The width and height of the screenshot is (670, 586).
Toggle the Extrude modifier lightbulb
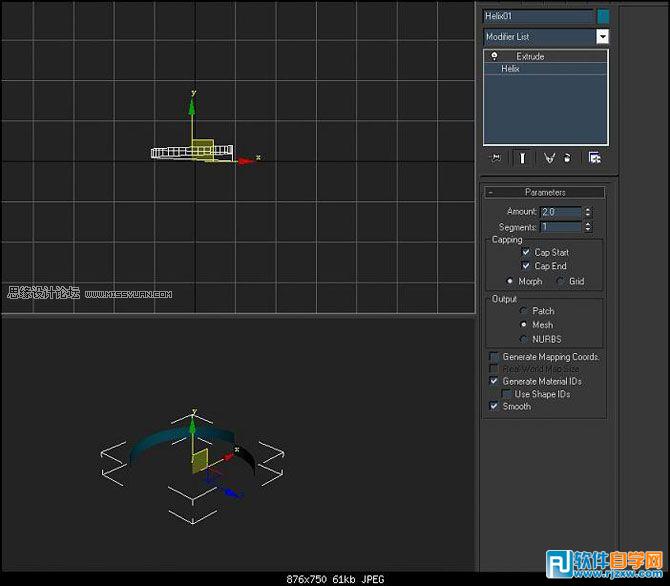click(x=494, y=56)
